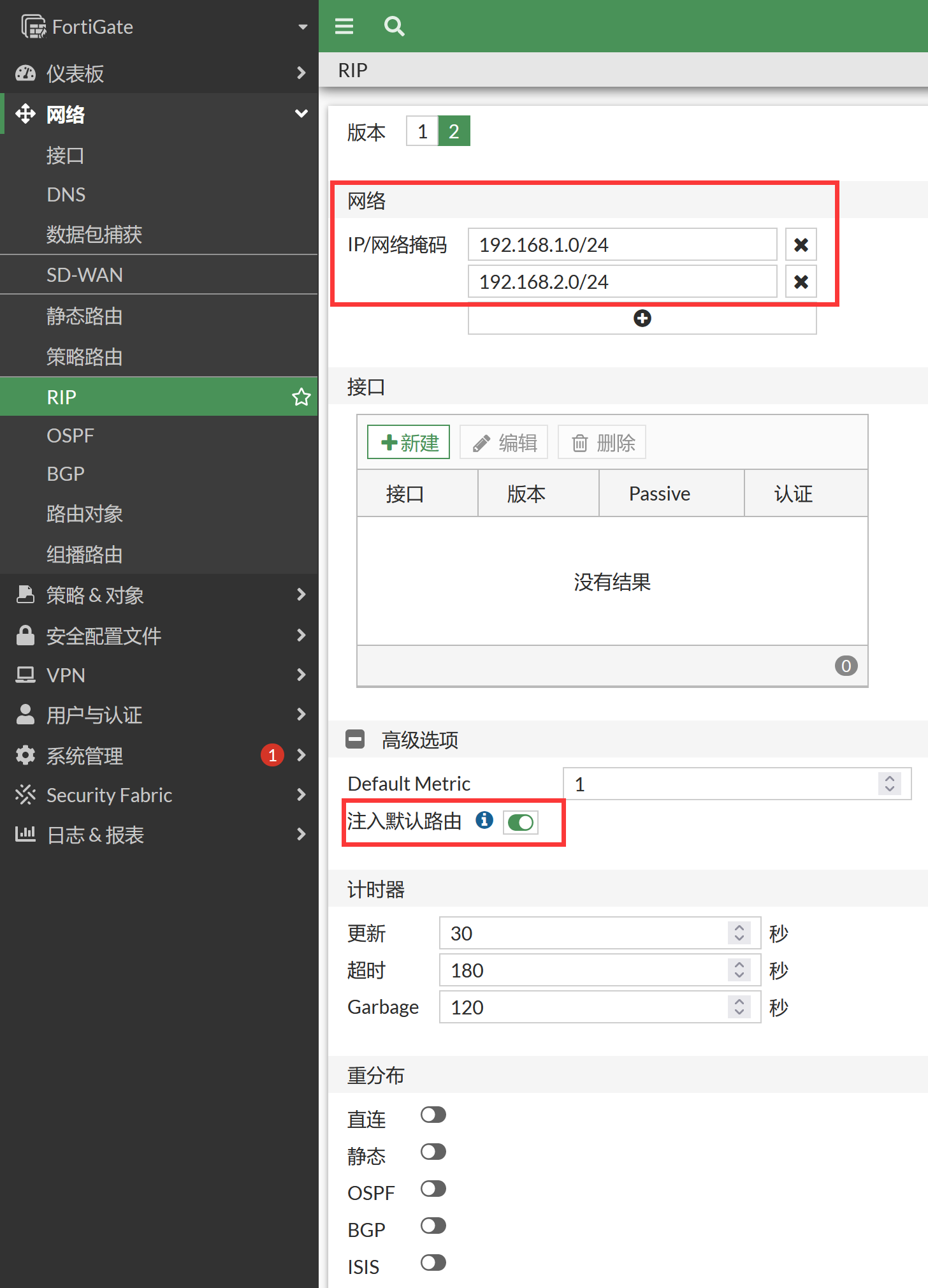Image resolution: width=928 pixels, height=1288 pixels.
Task: Disable the 注入默认路由 toggle
Action: [x=521, y=823]
